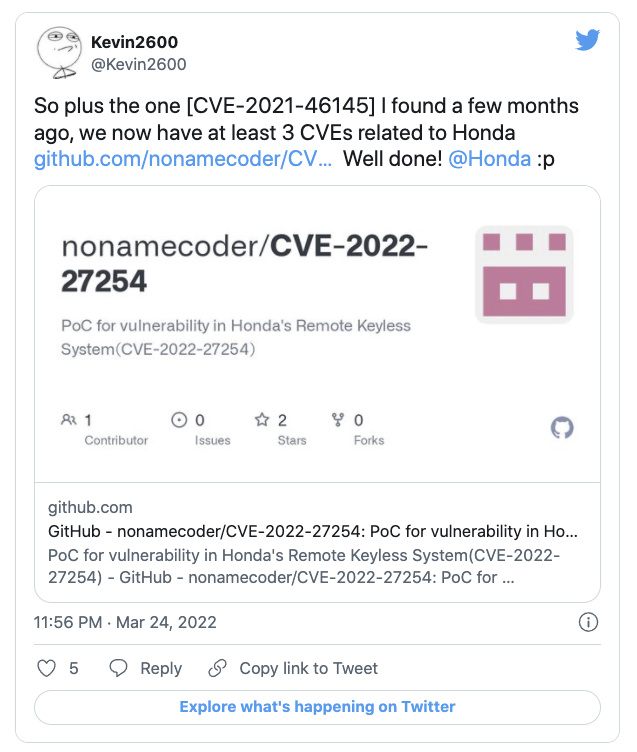The width and height of the screenshot is (637, 752).
Task: Click the GitHub octocat logo
Action: (563, 428)
